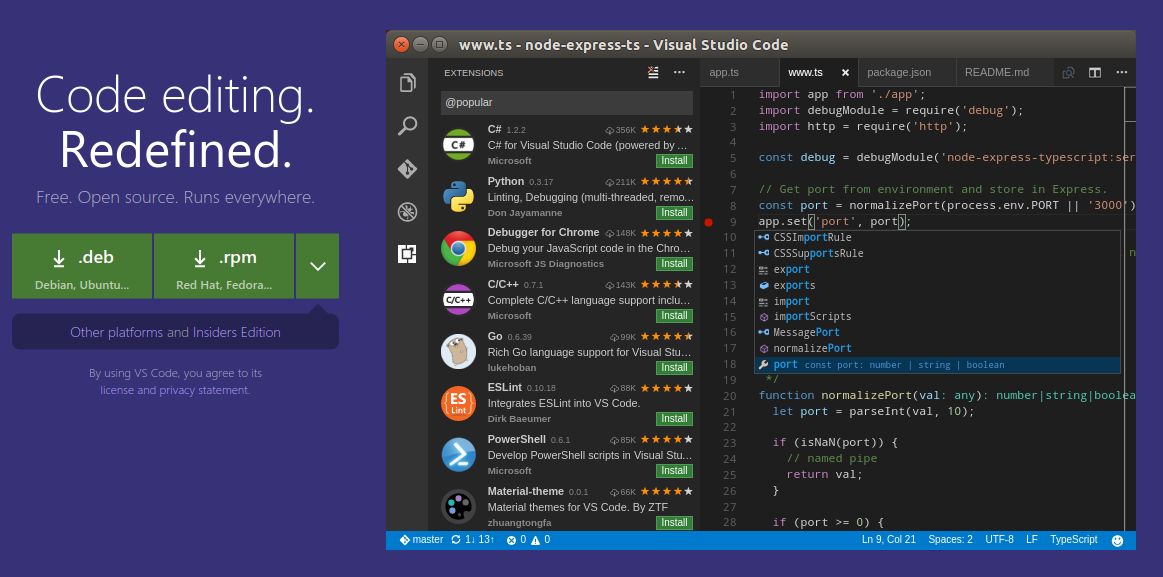Select normalizePort in the autocomplete list

812,348
